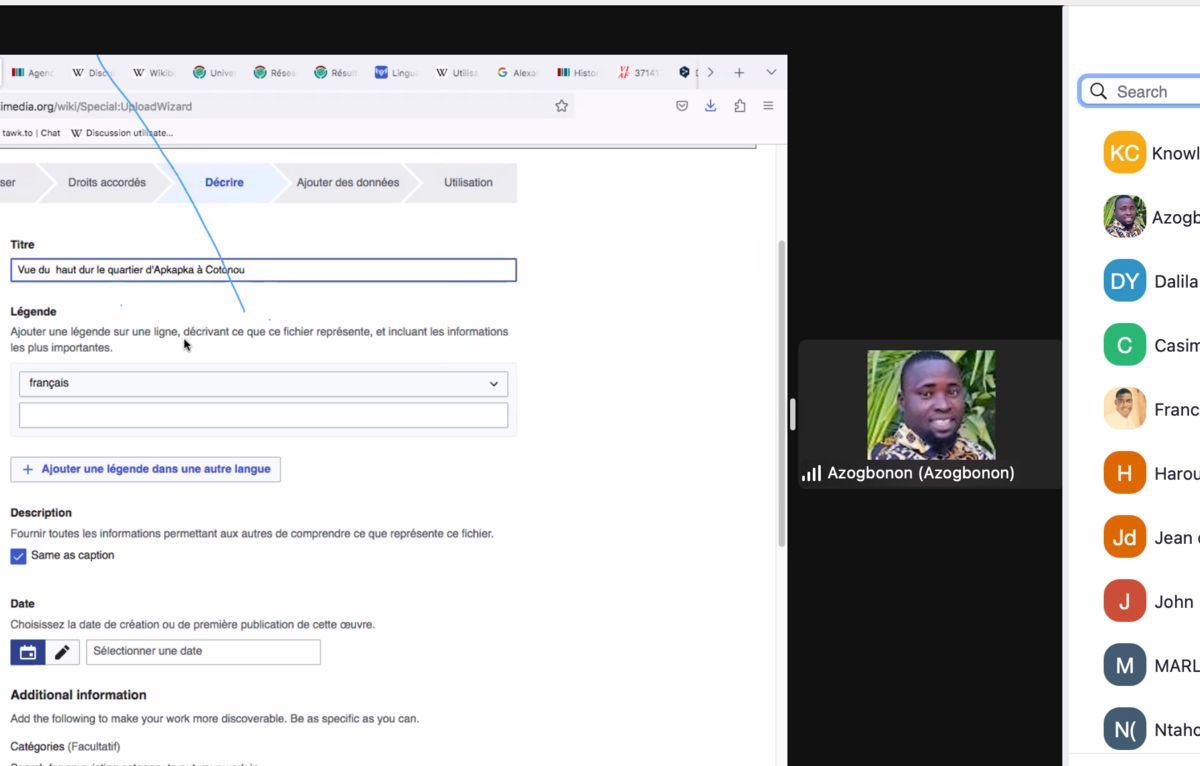Select the M avatar for MARL
1200x766 pixels.
[1125, 666]
